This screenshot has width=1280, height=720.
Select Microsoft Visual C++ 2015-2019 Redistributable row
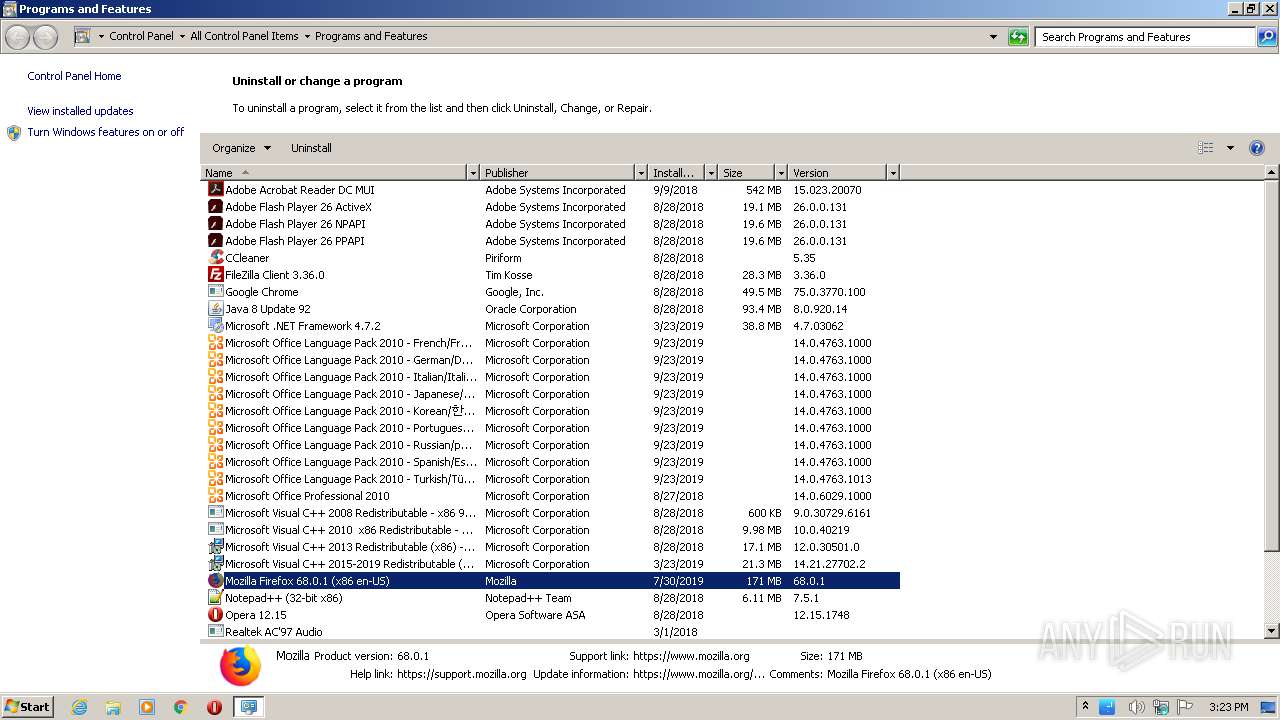(x=552, y=564)
